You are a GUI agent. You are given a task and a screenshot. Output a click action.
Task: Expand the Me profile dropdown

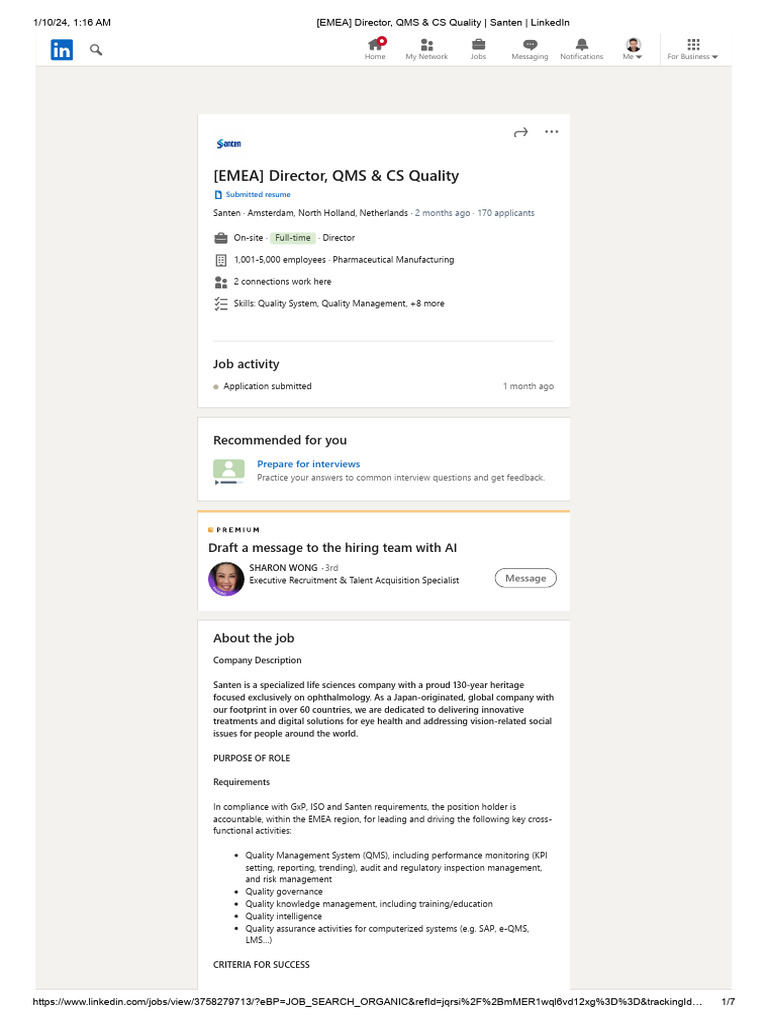tap(633, 49)
